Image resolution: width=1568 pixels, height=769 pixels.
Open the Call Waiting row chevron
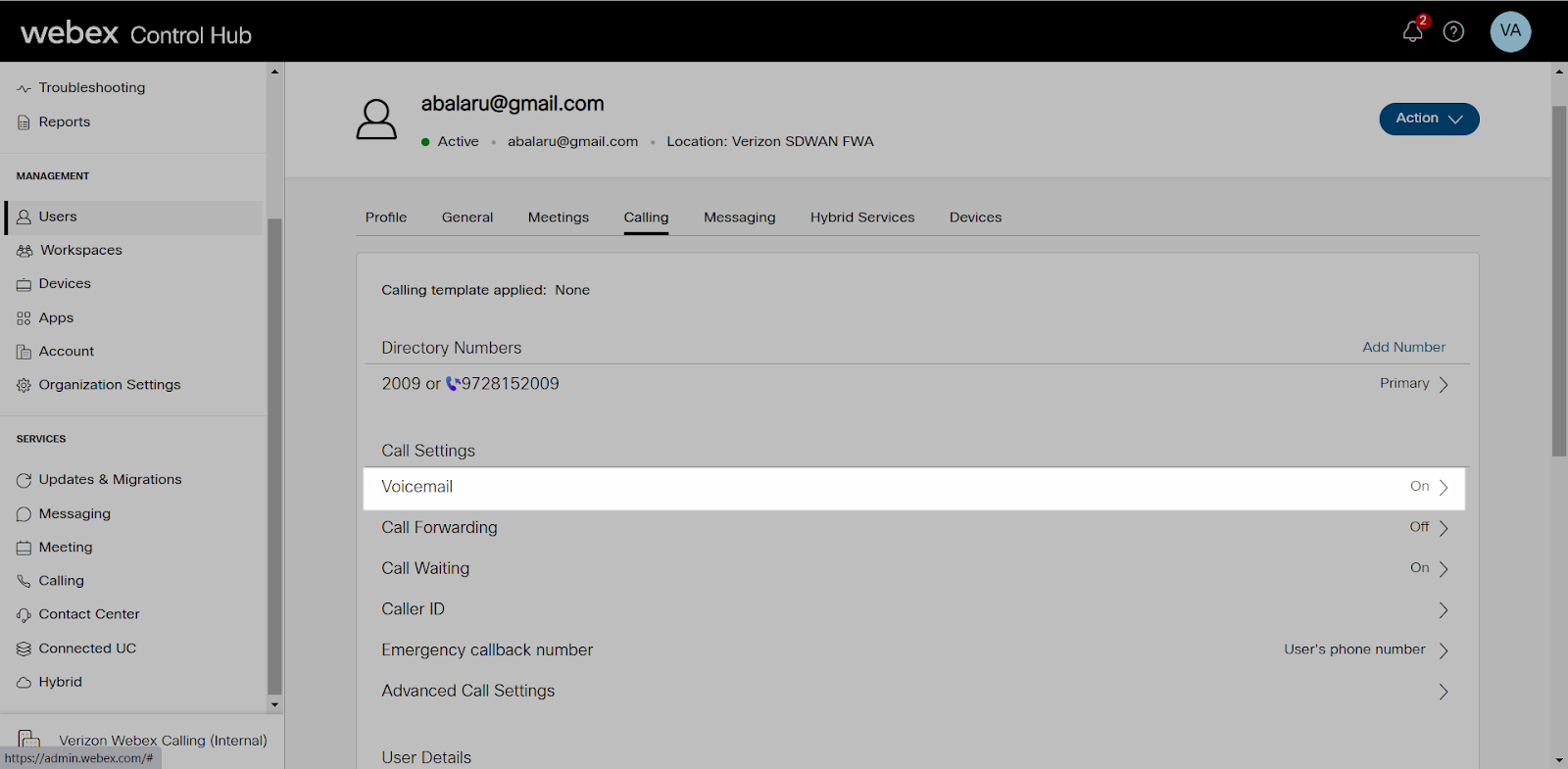(x=1444, y=569)
